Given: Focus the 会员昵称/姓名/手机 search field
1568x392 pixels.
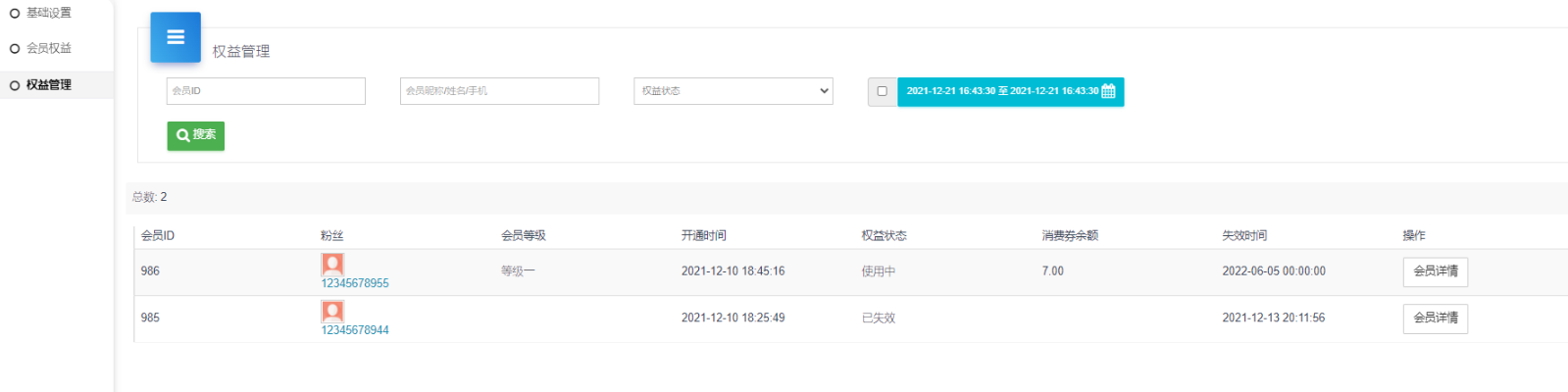Looking at the screenshot, I should pyautogui.click(x=499, y=91).
